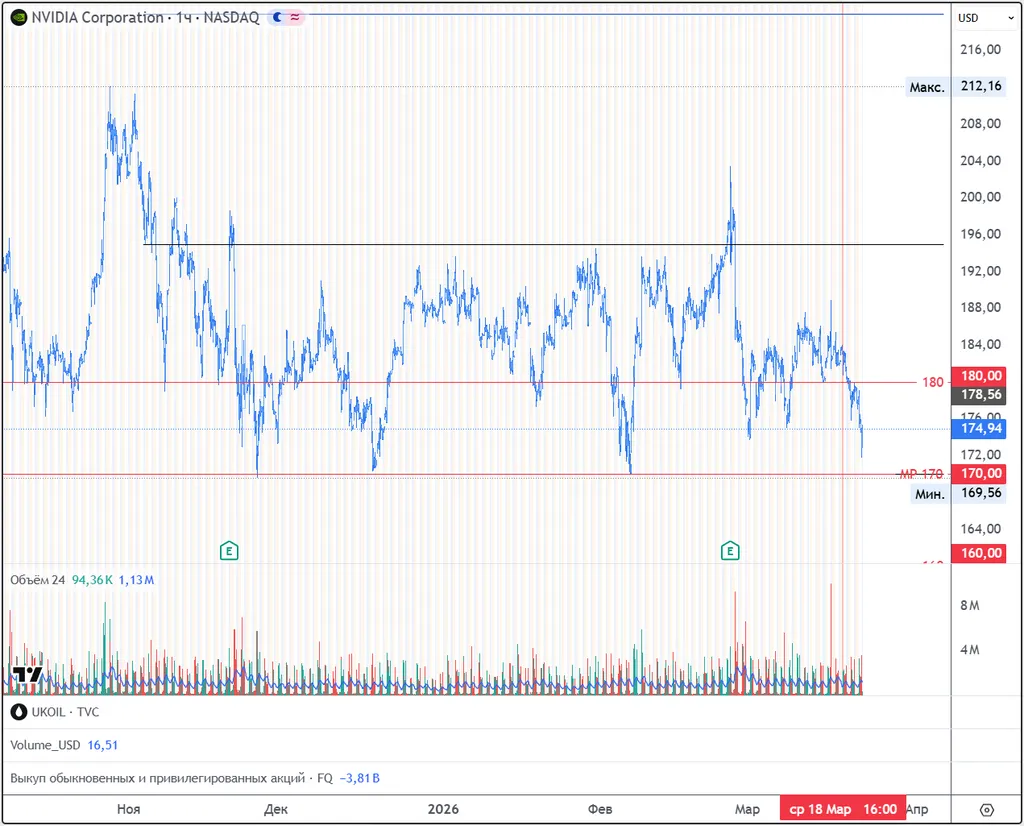The image size is (1024, 826).
Task: Click the pink approximate data icon
Action: (x=295, y=17)
